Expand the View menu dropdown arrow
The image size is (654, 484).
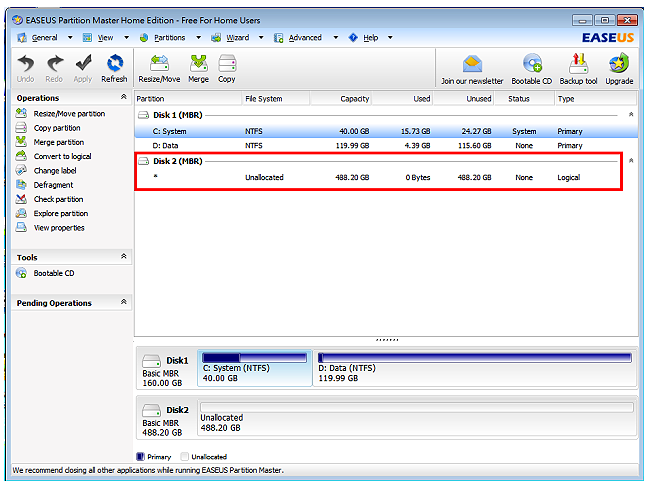126,38
